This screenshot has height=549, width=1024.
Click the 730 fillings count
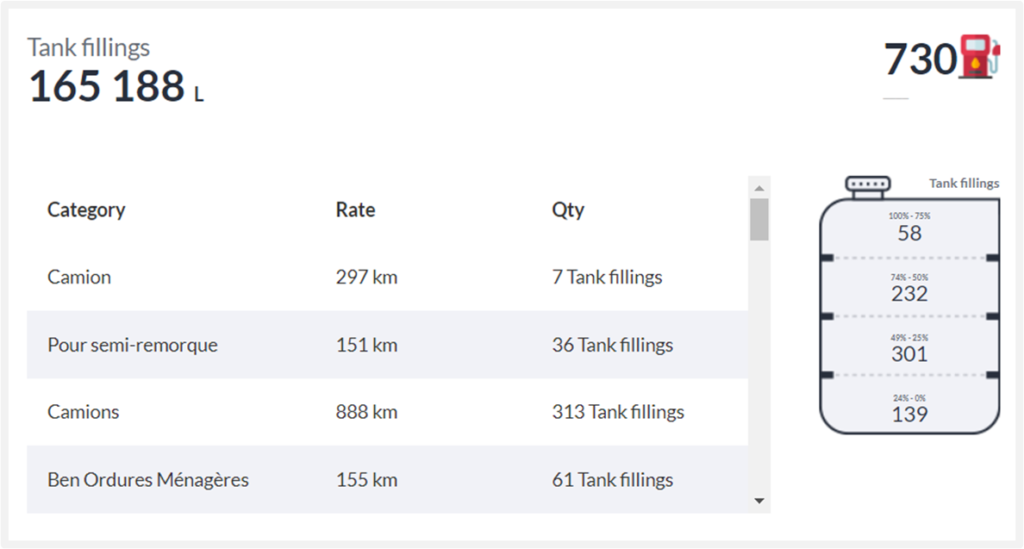920,60
